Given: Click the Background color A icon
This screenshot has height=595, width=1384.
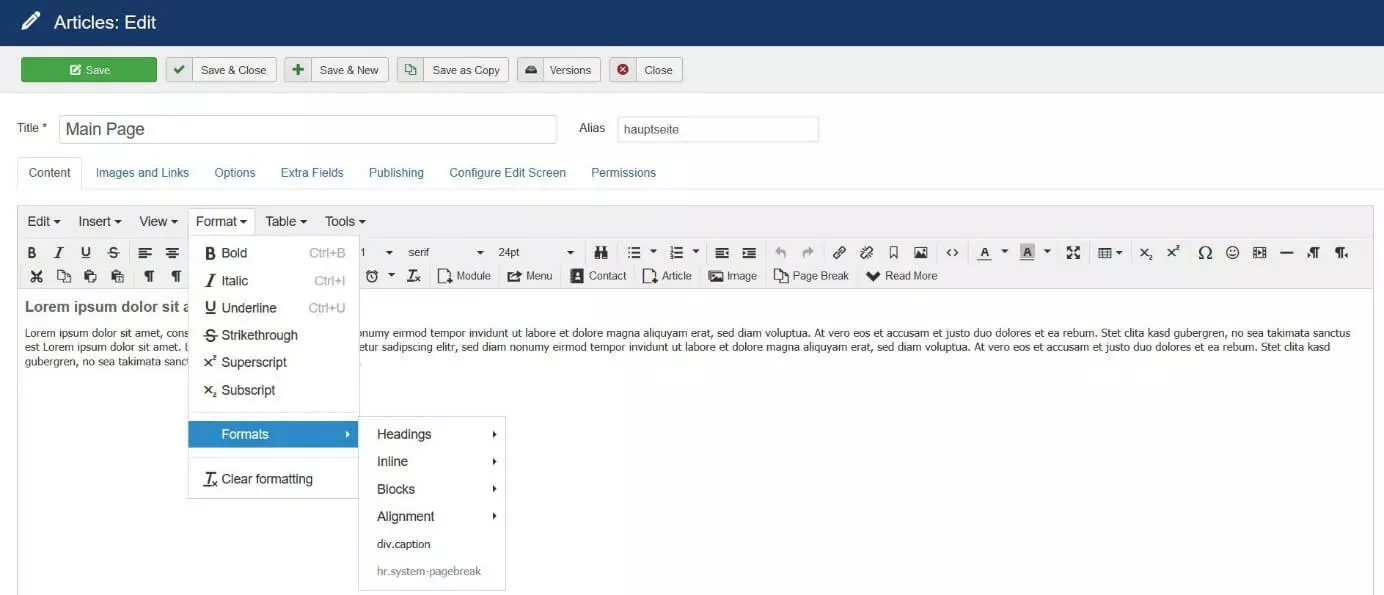Looking at the screenshot, I should [x=1027, y=253].
